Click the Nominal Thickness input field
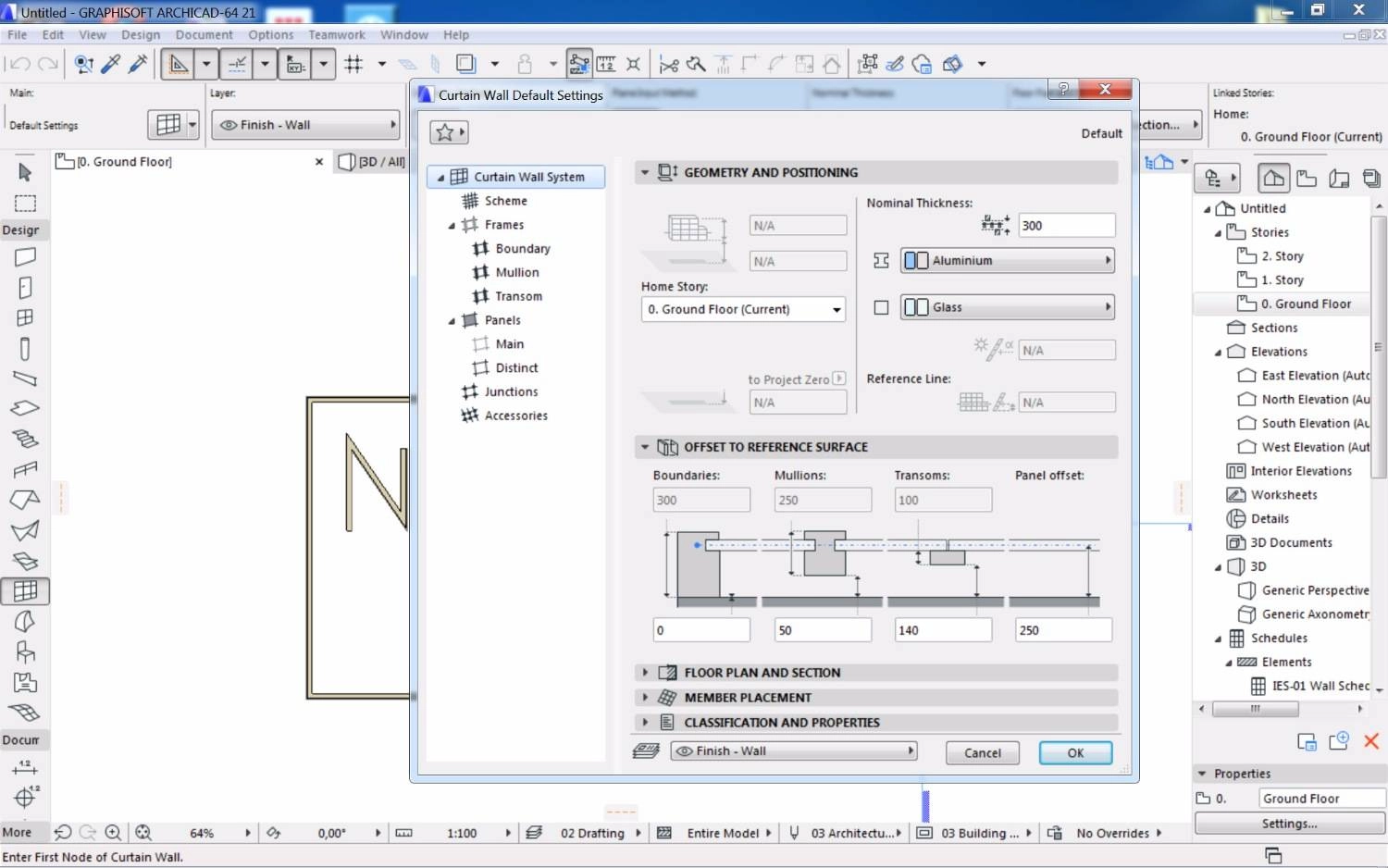The width and height of the screenshot is (1388, 868). [1067, 226]
